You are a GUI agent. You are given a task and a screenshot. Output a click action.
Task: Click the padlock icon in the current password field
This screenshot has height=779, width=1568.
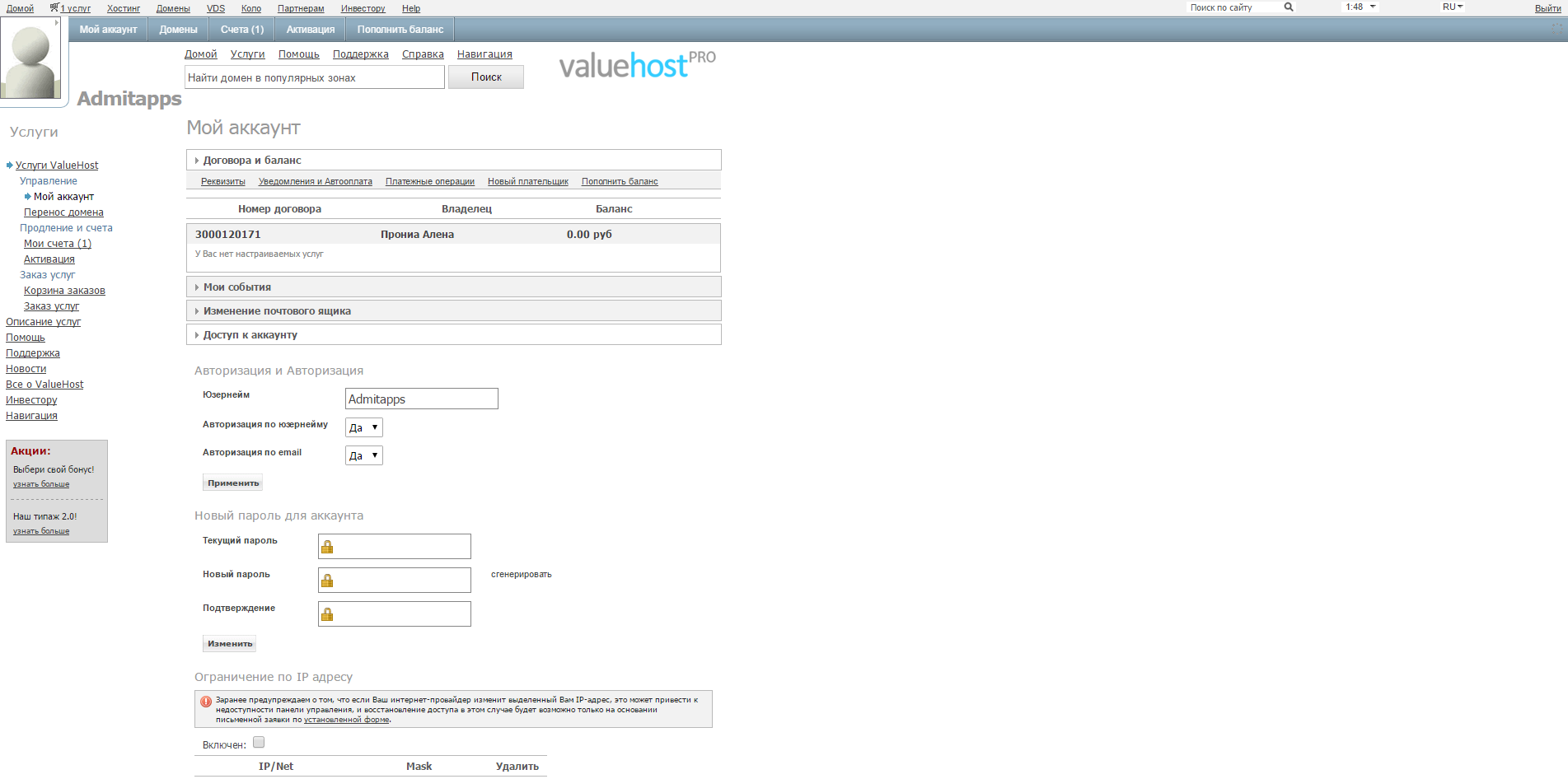click(326, 546)
